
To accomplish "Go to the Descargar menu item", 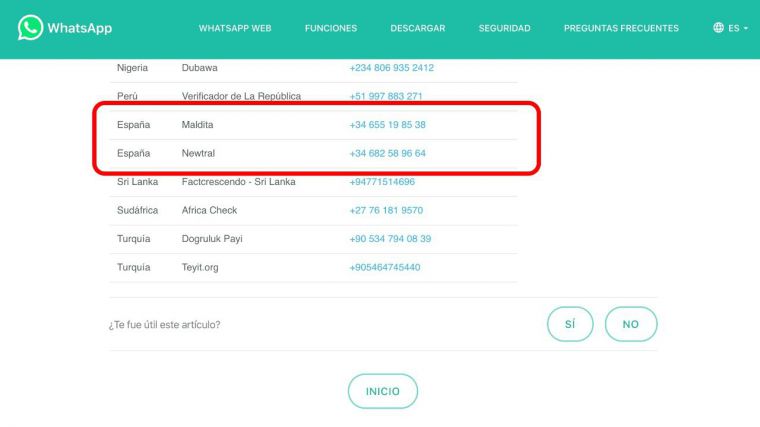I will coord(418,28).
